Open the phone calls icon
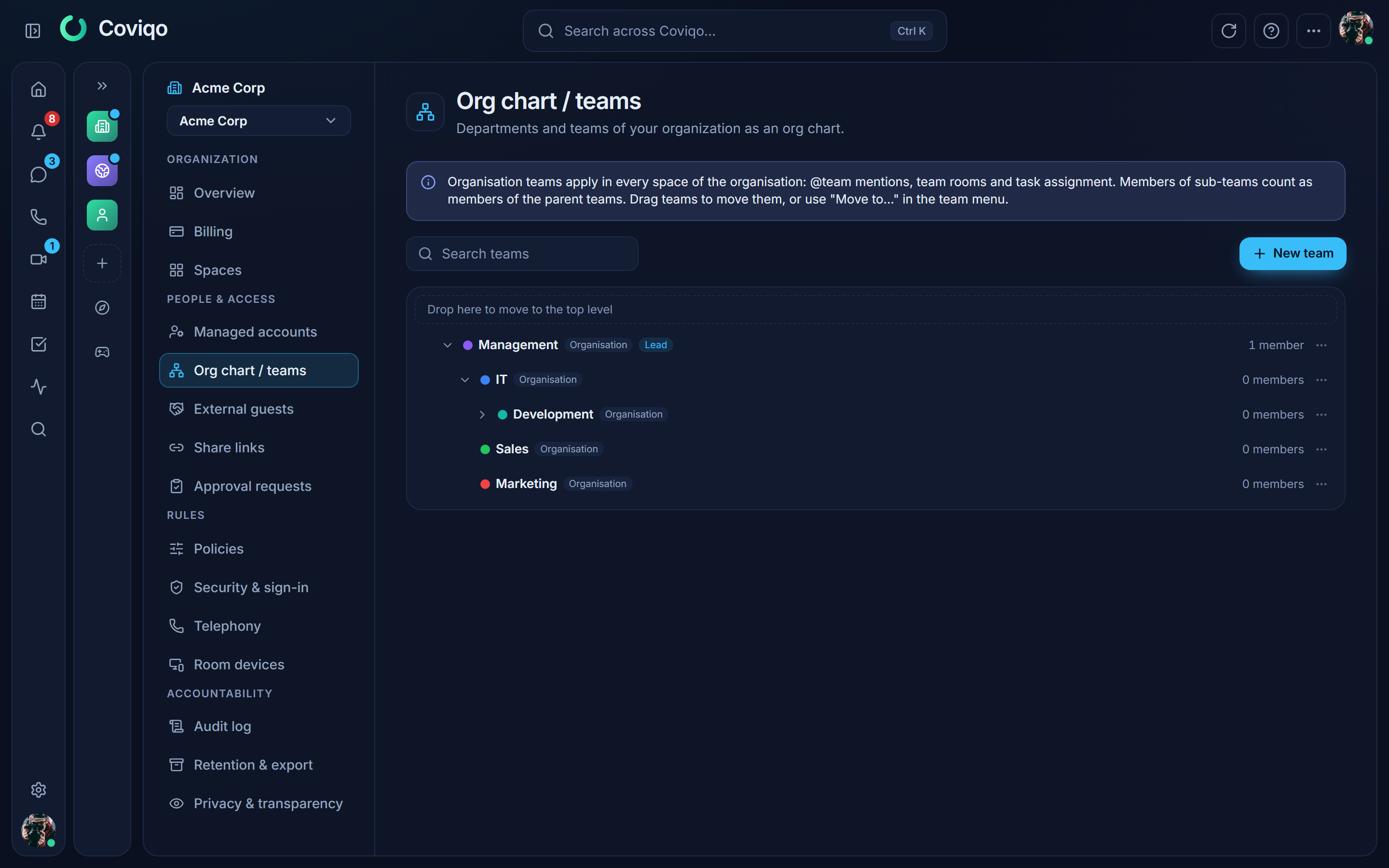The width and height of the screenshot is (1389, 868). click(x=39, y=217)
